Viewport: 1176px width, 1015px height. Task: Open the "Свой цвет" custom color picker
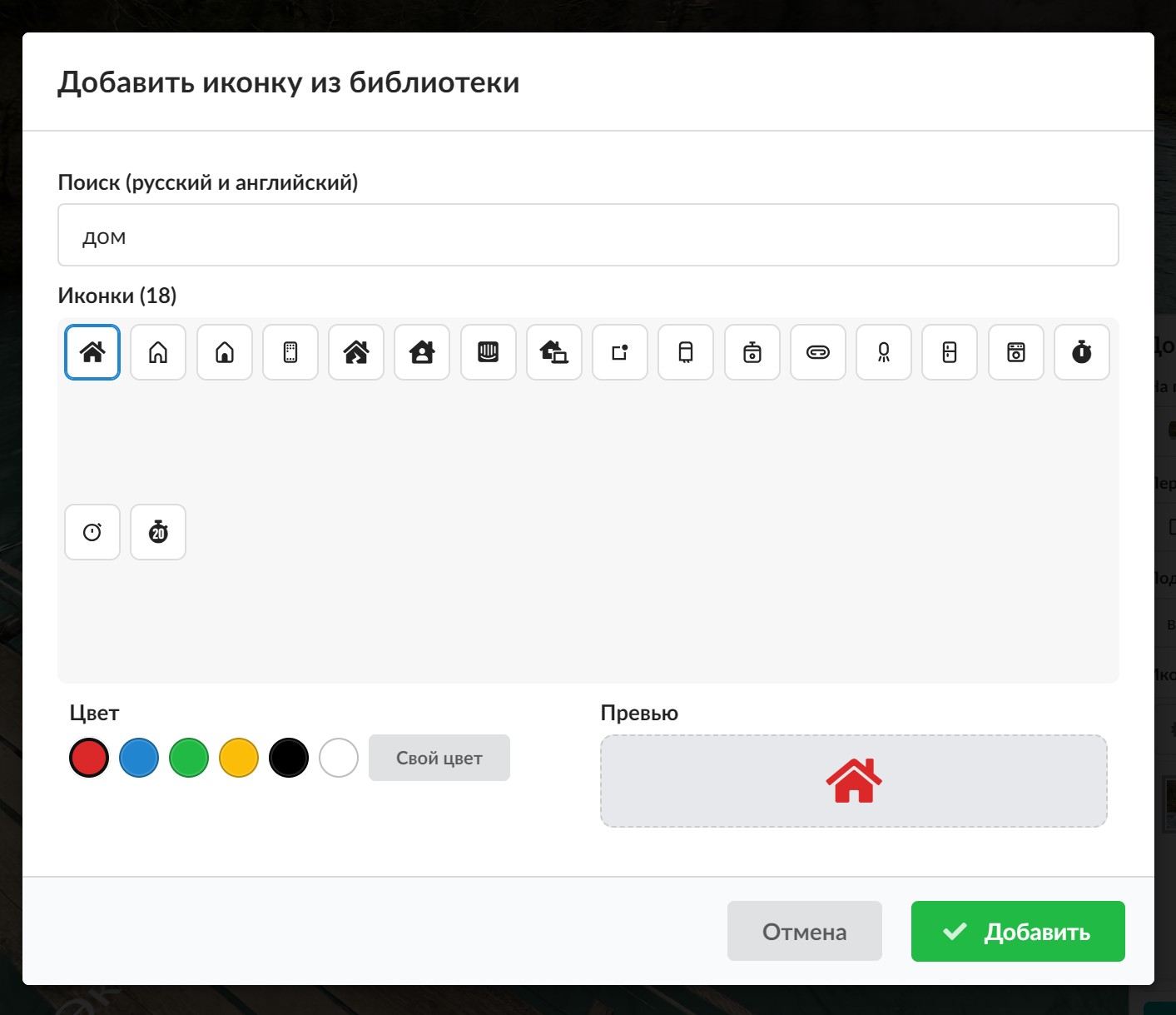click(x=439, y=758)
